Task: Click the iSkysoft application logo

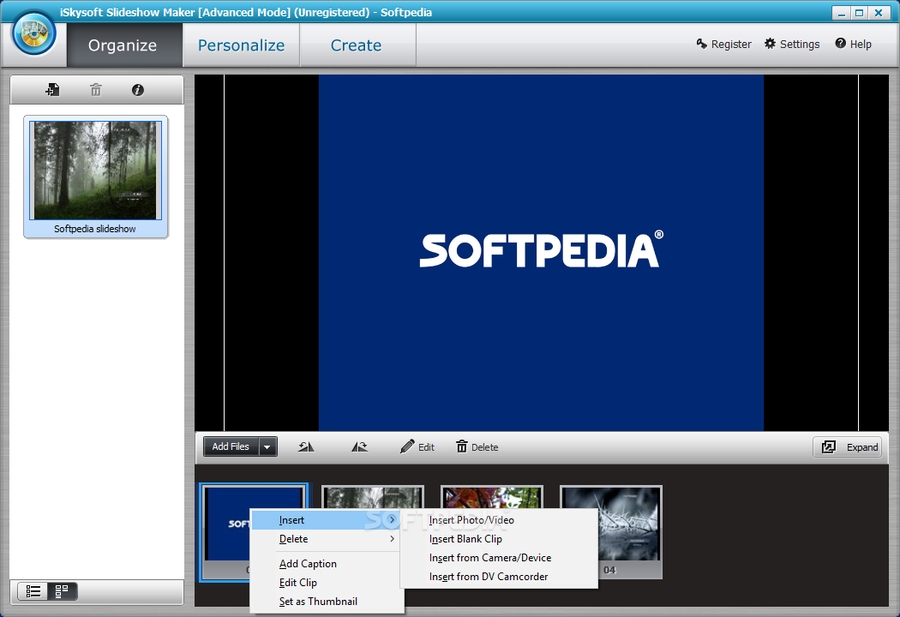Action: pyautogui.click(x=35, y=34)
